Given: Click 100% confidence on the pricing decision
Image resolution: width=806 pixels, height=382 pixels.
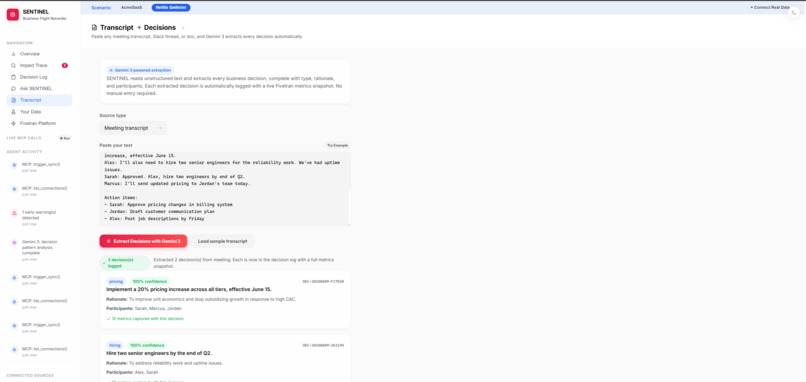Looking at the screenshot, I should pyautogui.click(x=150, y=281).
